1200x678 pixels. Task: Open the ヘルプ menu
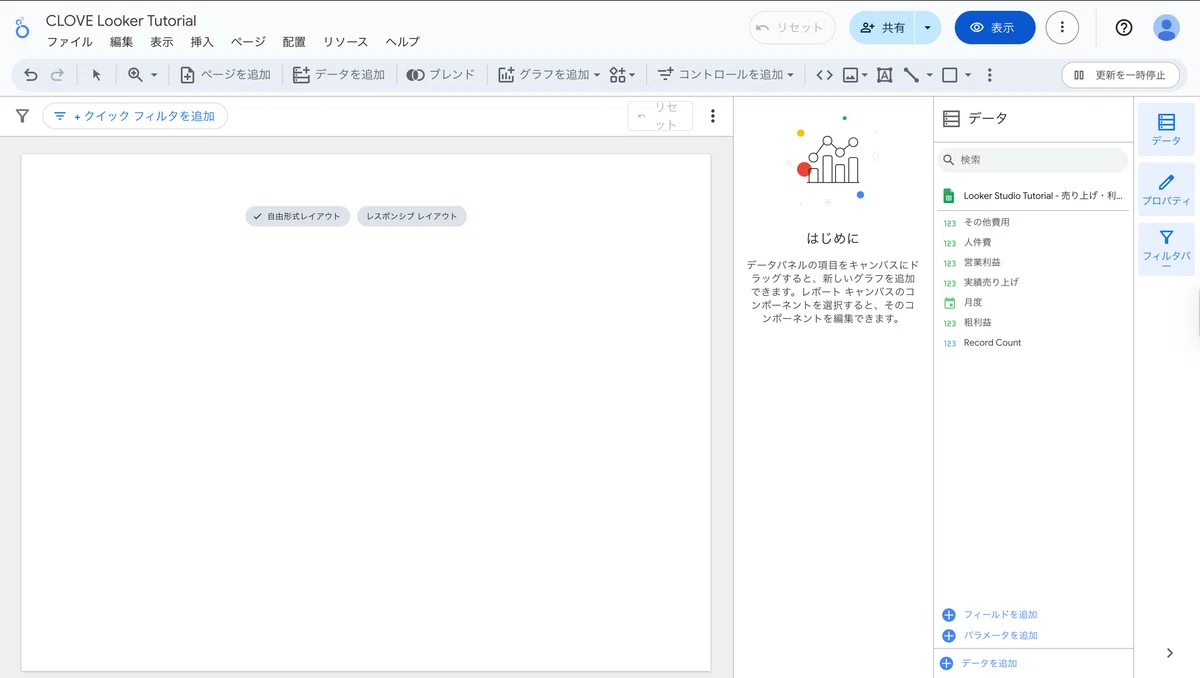coord(403,42)
